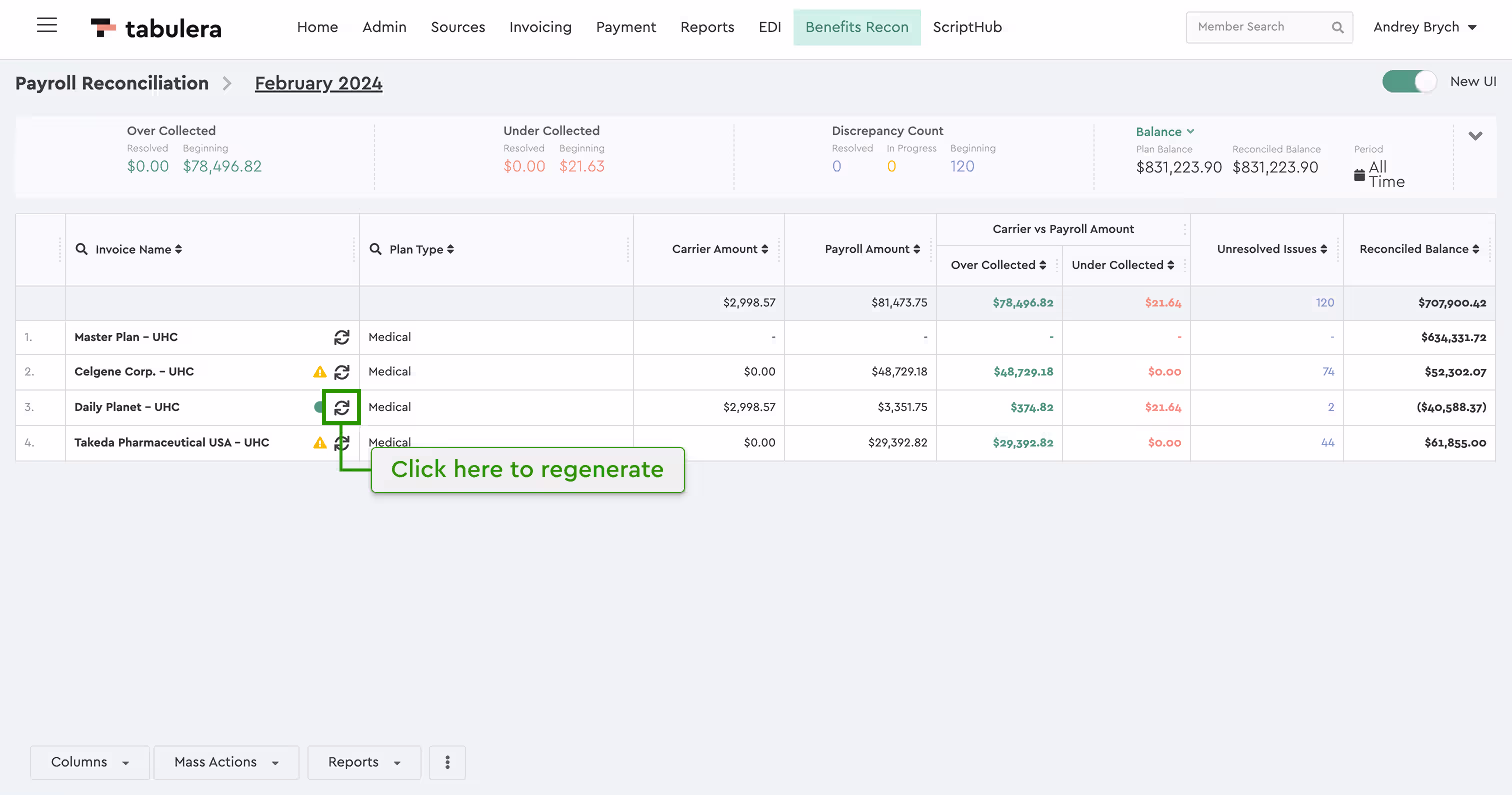This screenshot has height=800, width=1512.
Task: Click the 2 unresolved issues for Daily Planet
Action: [x=1331, y=407]
